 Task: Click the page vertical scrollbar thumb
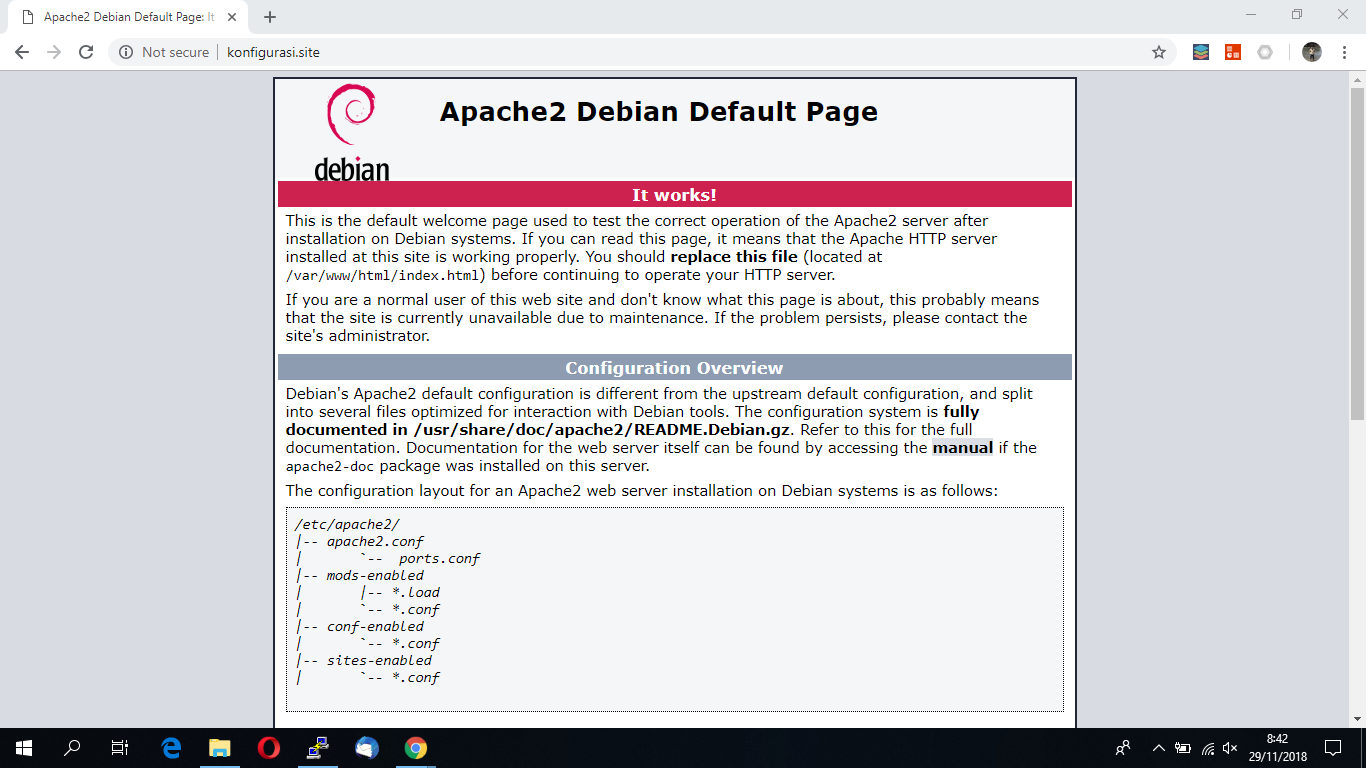pos(1357,253)
